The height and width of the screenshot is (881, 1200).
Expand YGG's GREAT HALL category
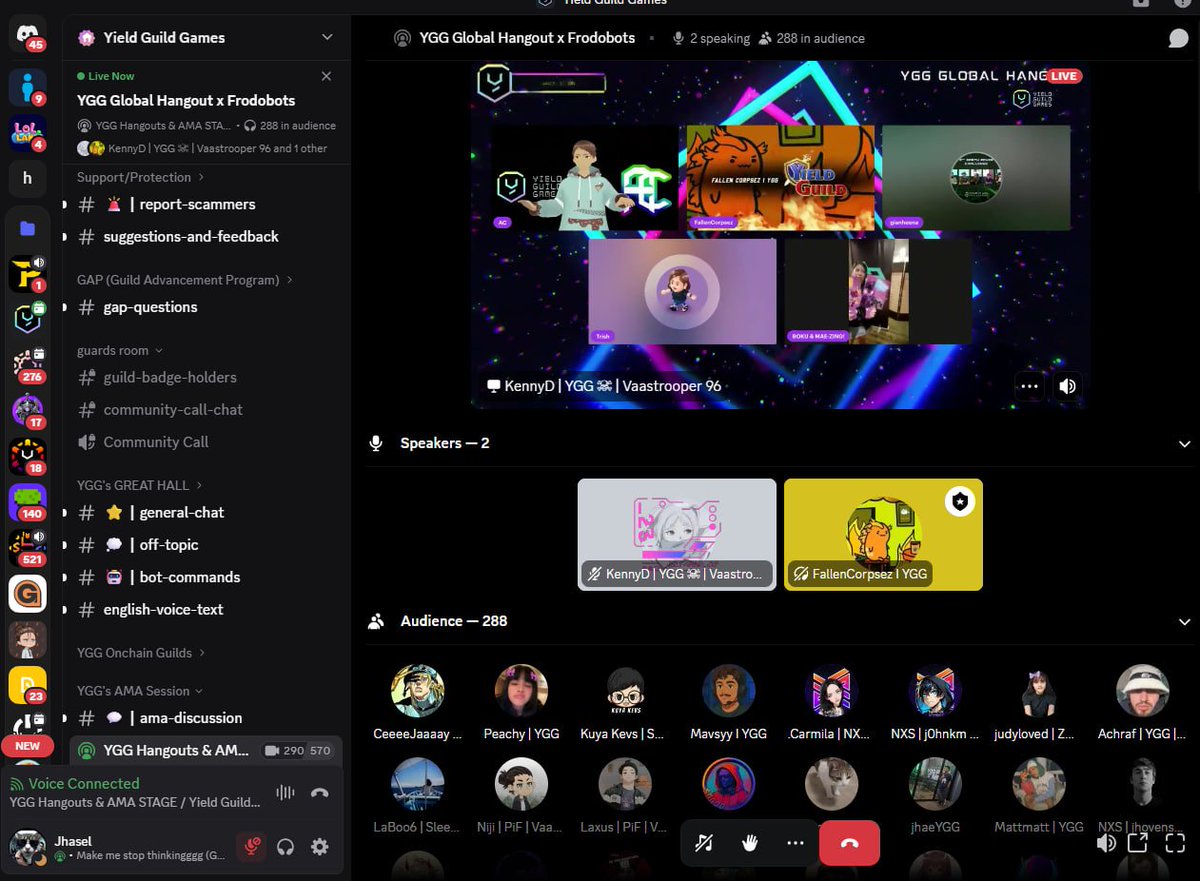(x=140, y=485)
